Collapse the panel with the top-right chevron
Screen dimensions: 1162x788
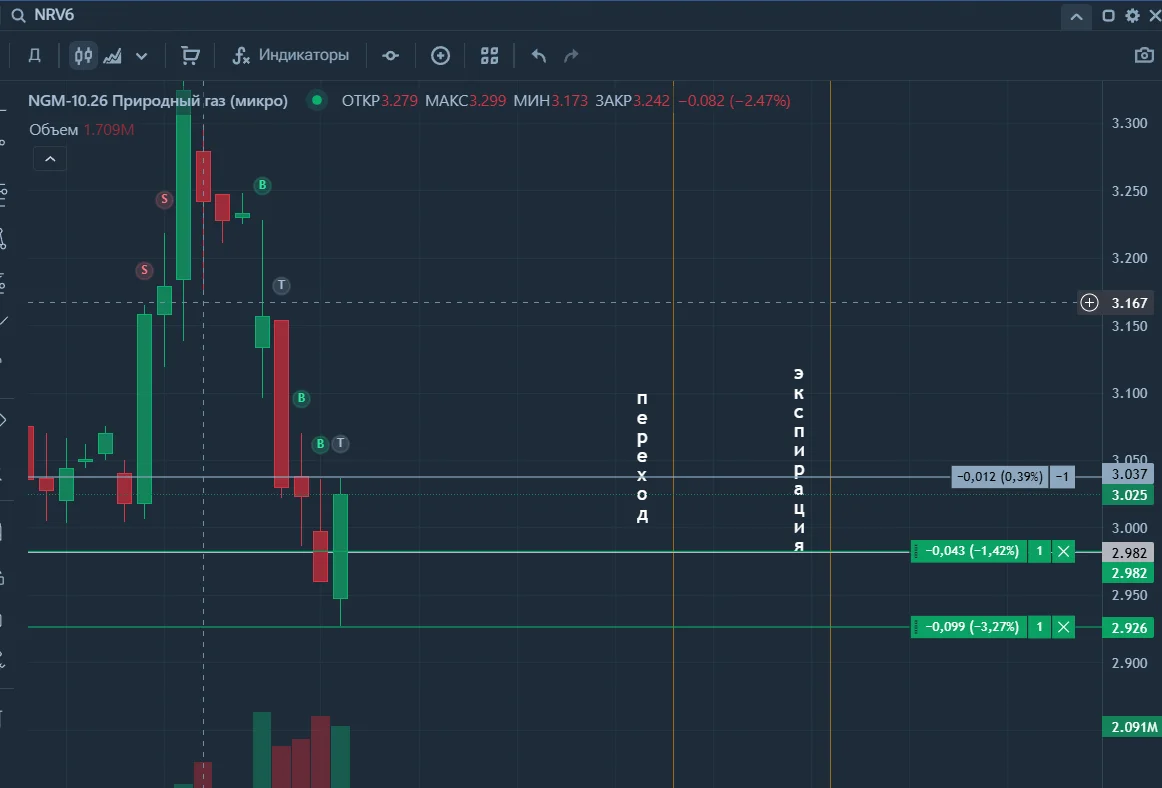point(1076,16)
